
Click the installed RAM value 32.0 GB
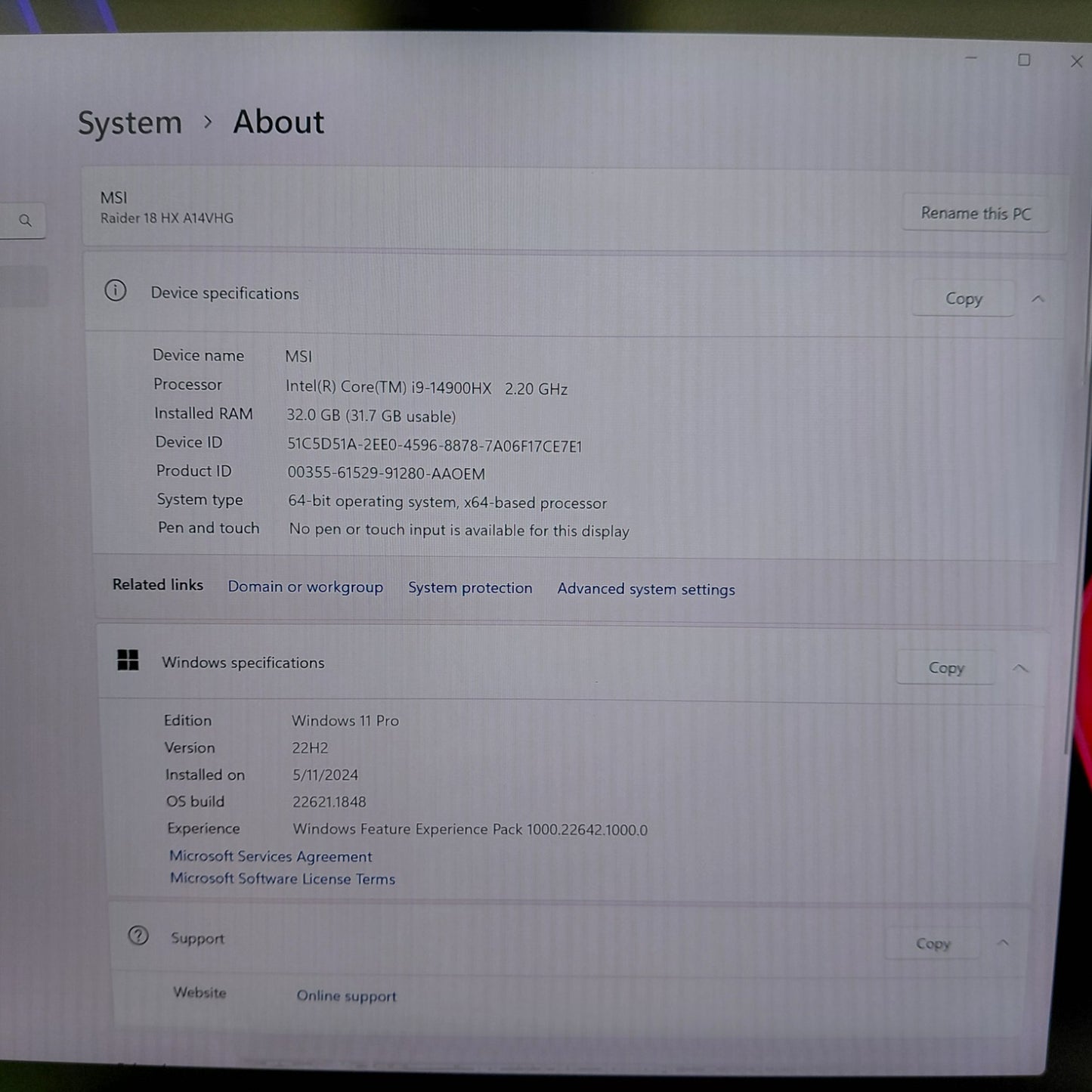(314, 416)
